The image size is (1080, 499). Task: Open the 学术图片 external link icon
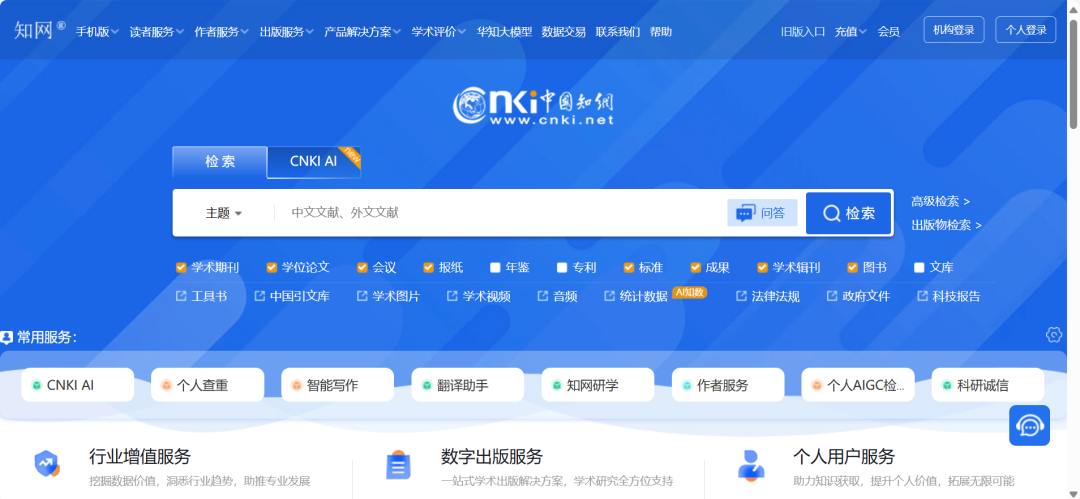[x=362, y=296]
